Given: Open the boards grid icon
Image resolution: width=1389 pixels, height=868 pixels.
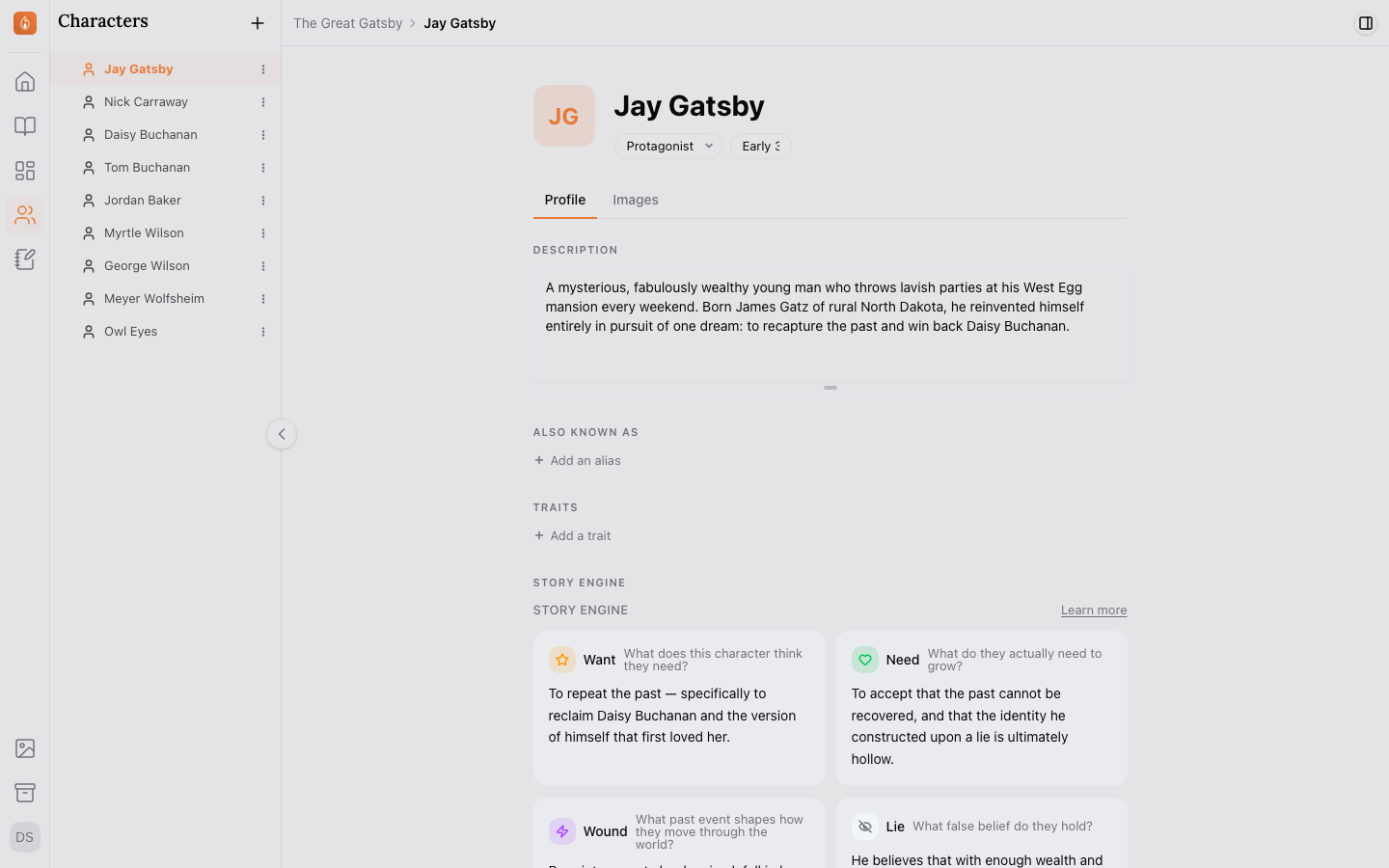Looking at the screenshot, I should [x=25, y=171].
